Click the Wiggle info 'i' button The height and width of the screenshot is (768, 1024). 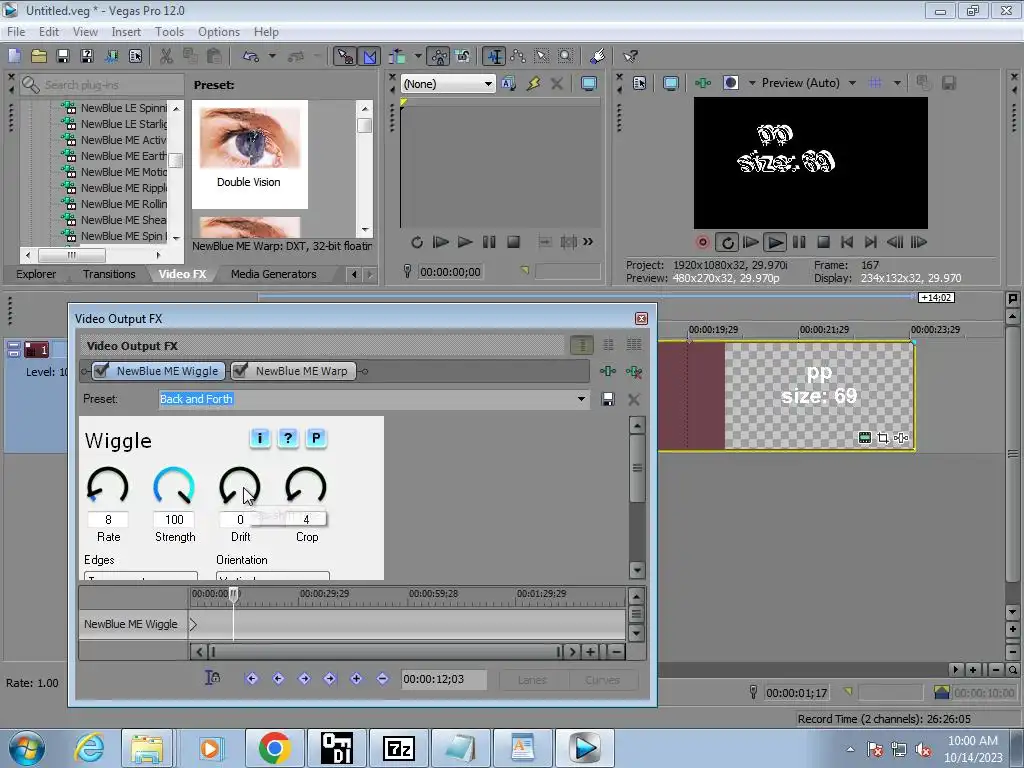(260, 438)
